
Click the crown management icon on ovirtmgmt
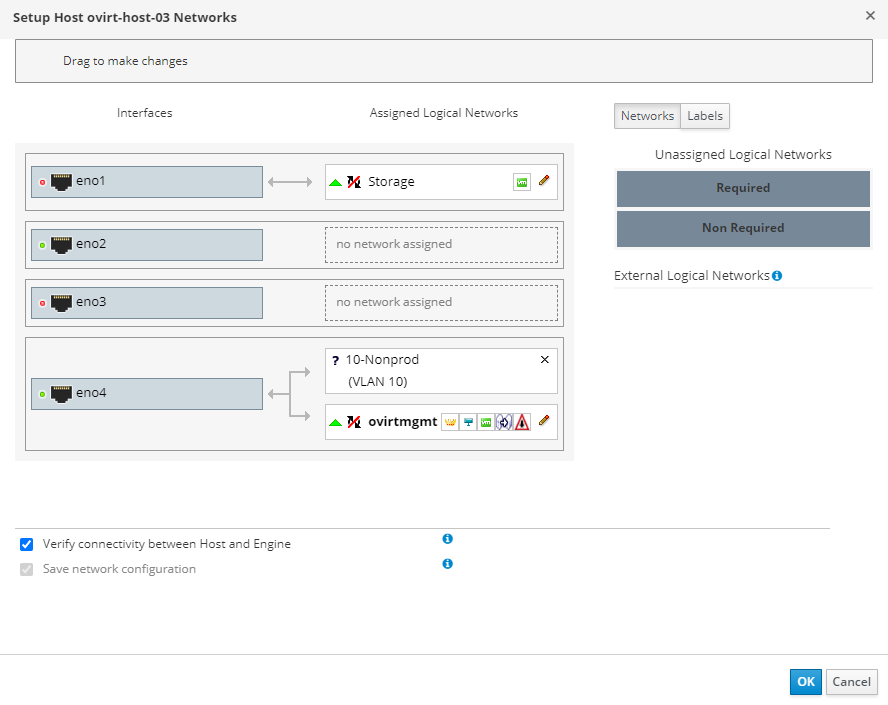pyautogui.click(x=450, y=422)
